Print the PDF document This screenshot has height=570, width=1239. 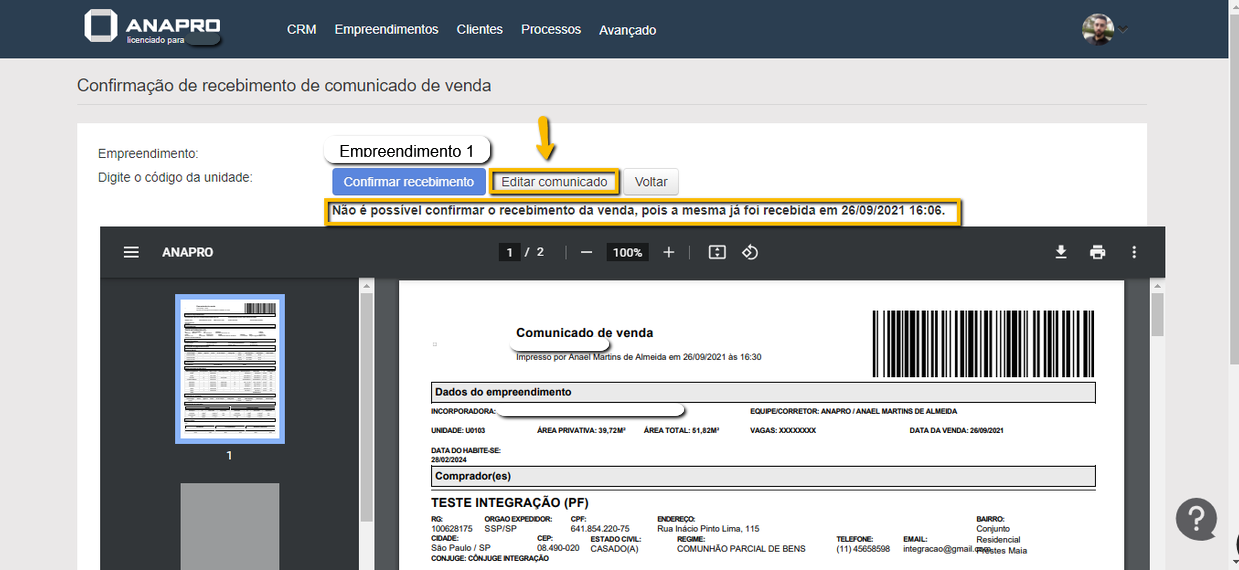coord(1097,252)
